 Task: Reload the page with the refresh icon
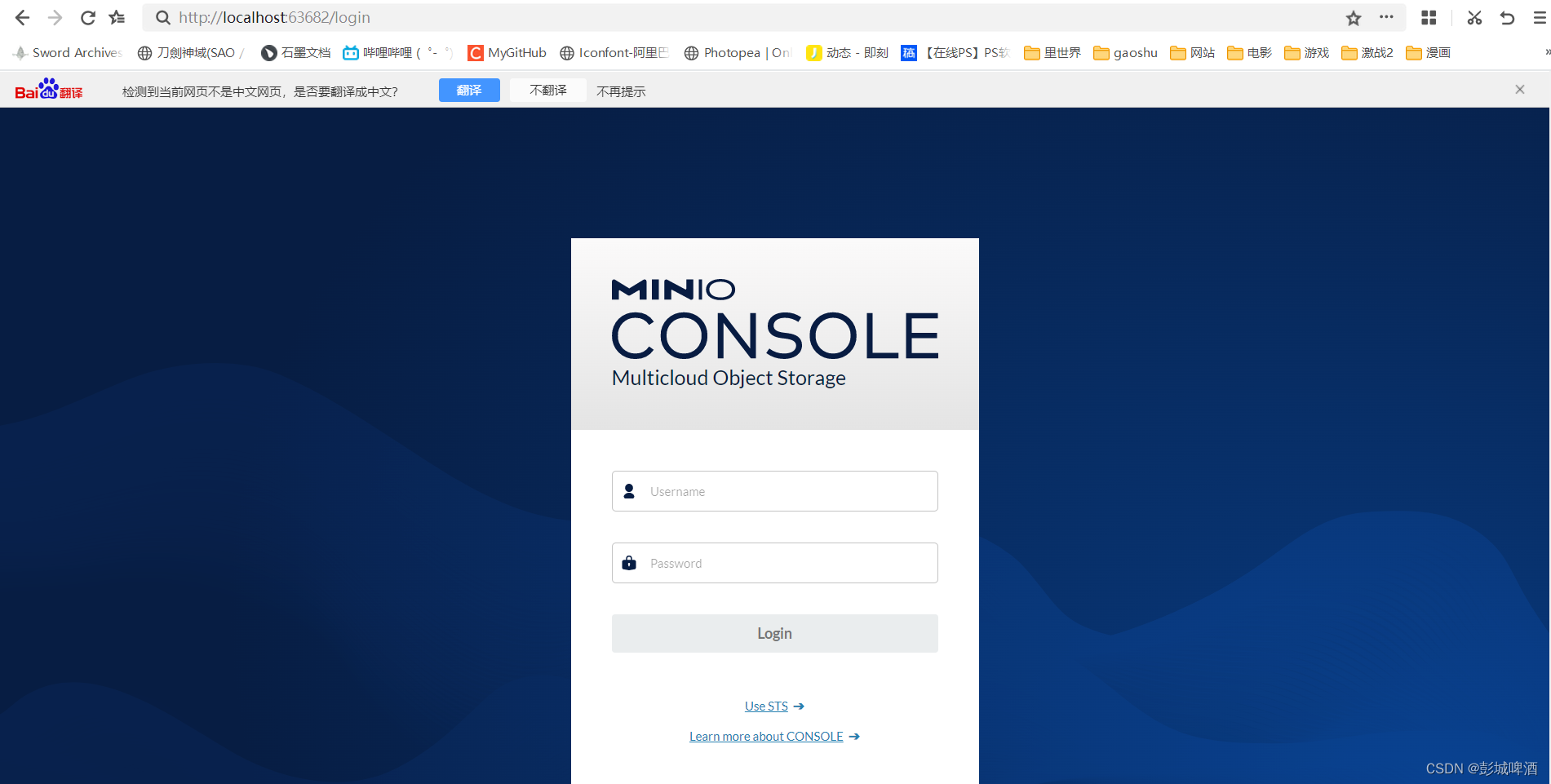87,17
